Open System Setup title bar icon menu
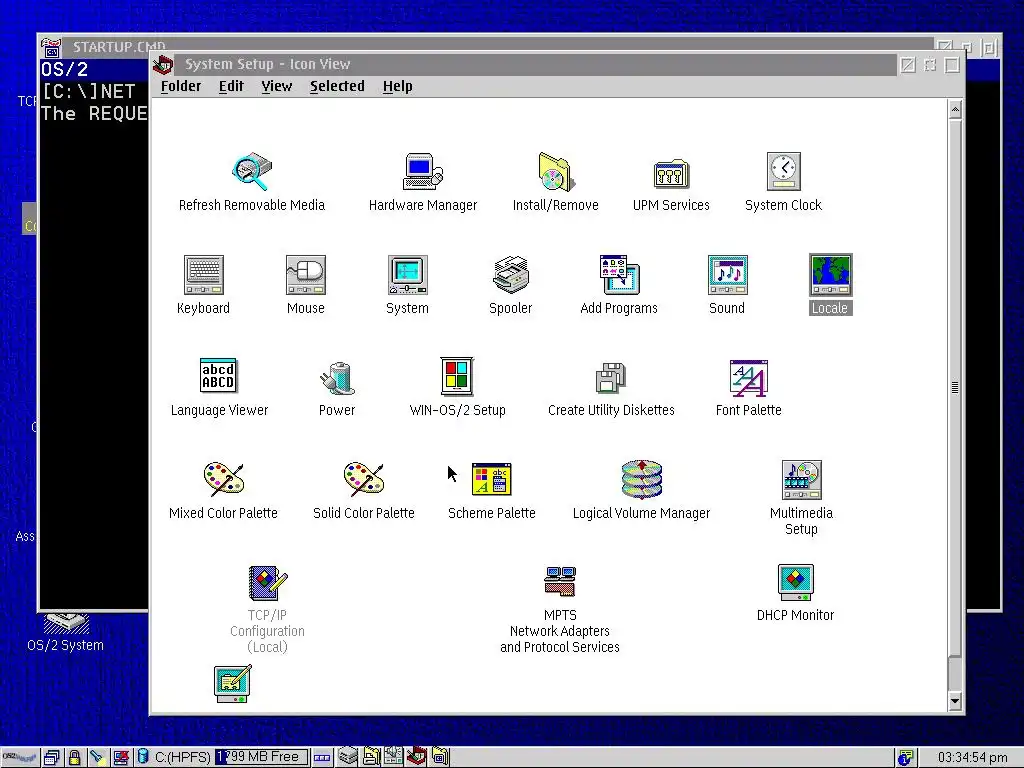1024x768 pixels. coord(163,65)
